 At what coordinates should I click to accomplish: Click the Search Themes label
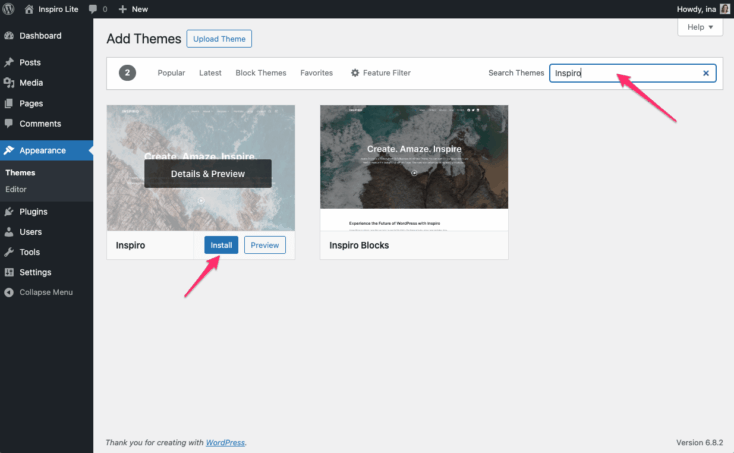pos(516,73)
